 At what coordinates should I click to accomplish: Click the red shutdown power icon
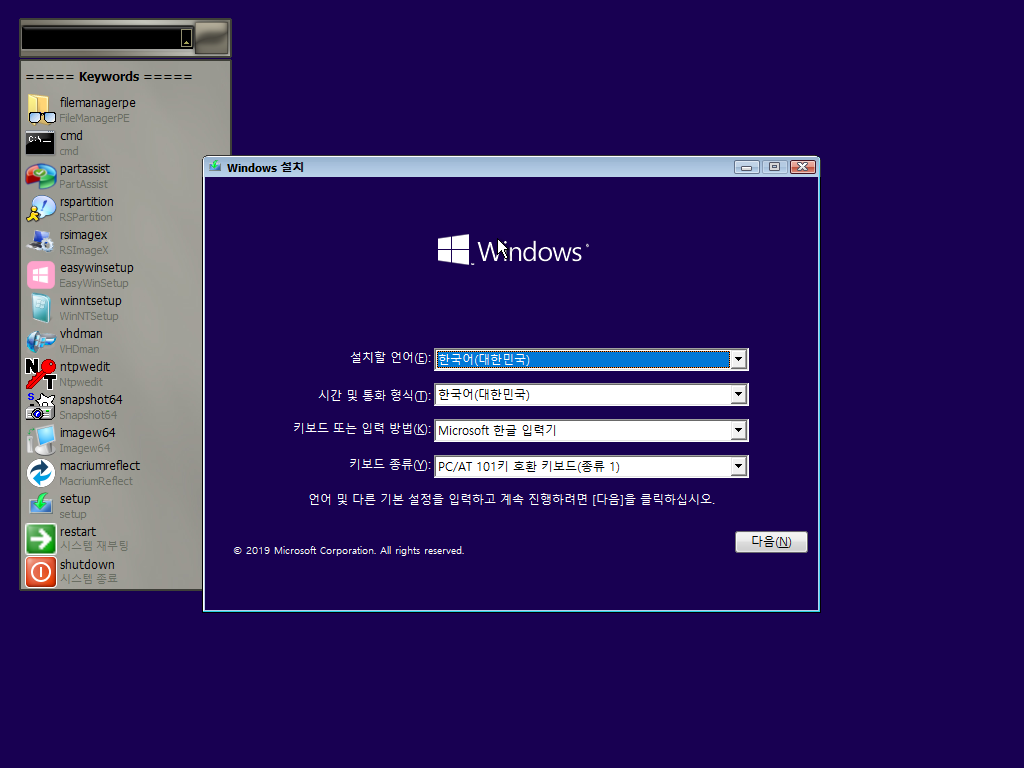pos(40,571)
